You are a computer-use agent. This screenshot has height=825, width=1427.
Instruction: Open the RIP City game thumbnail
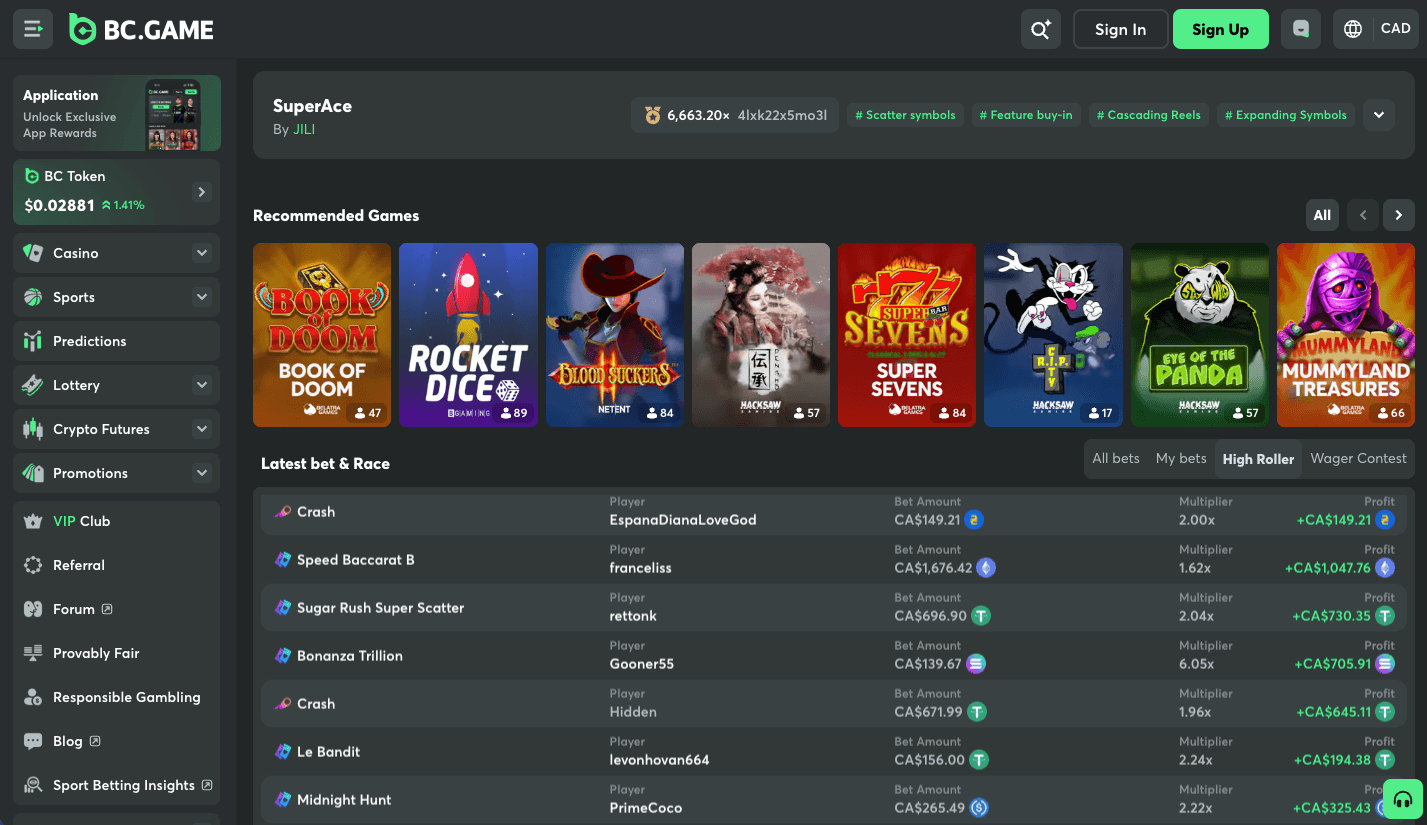click(x=1053, y=335)
